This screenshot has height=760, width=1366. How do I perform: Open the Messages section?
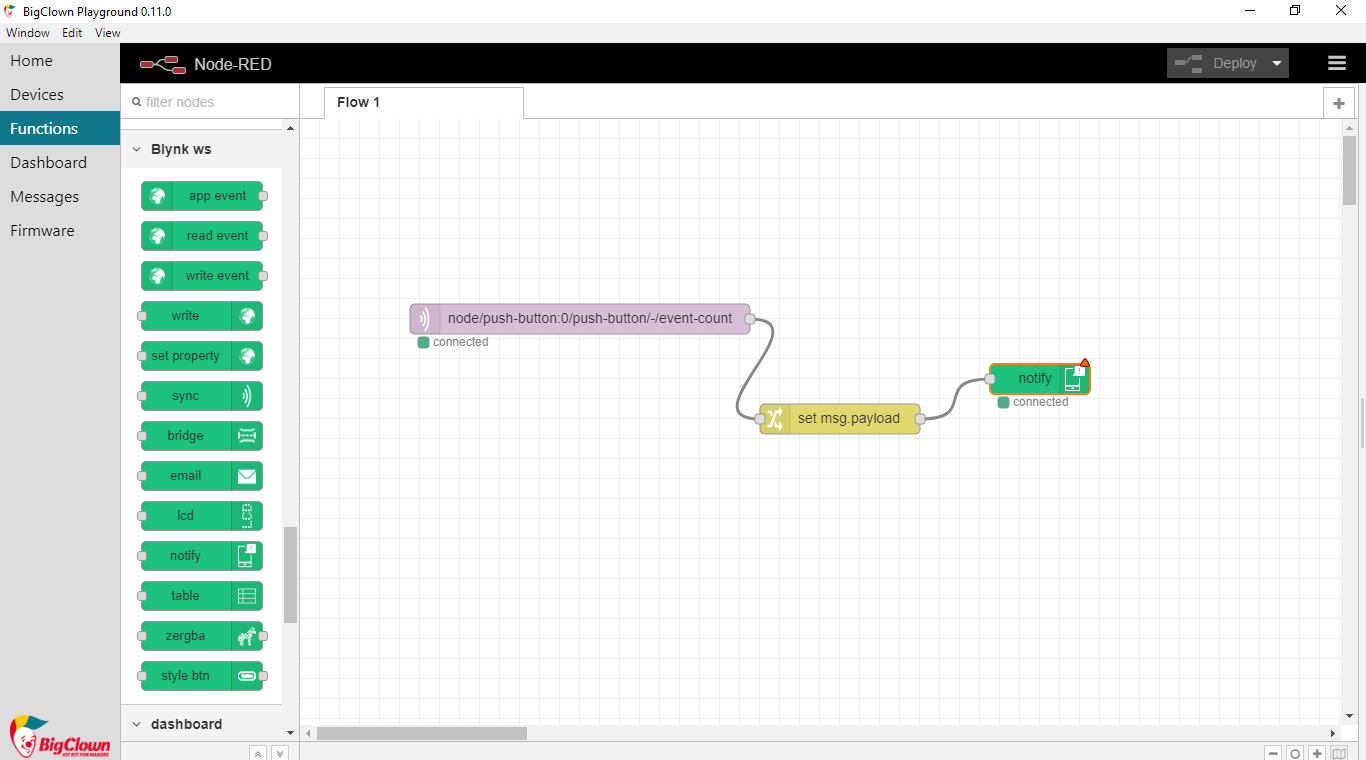click(60, 197)
